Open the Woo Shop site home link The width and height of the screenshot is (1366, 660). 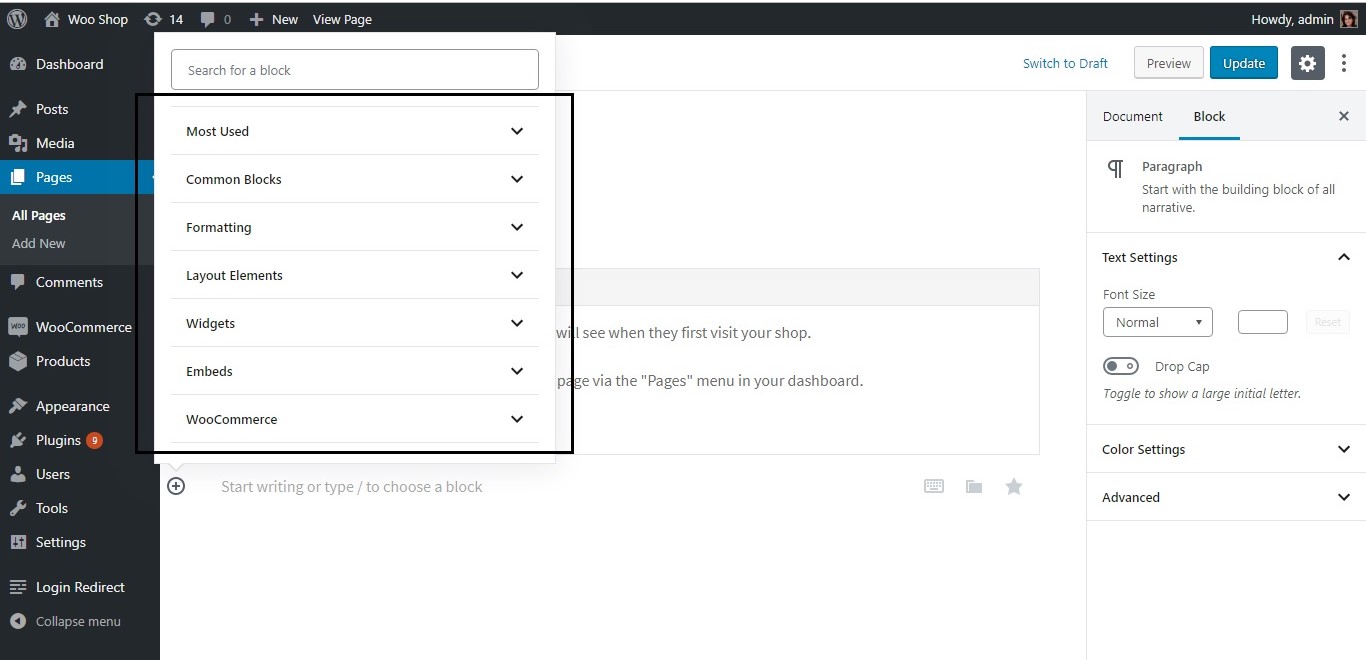click(x=87, y=19)
